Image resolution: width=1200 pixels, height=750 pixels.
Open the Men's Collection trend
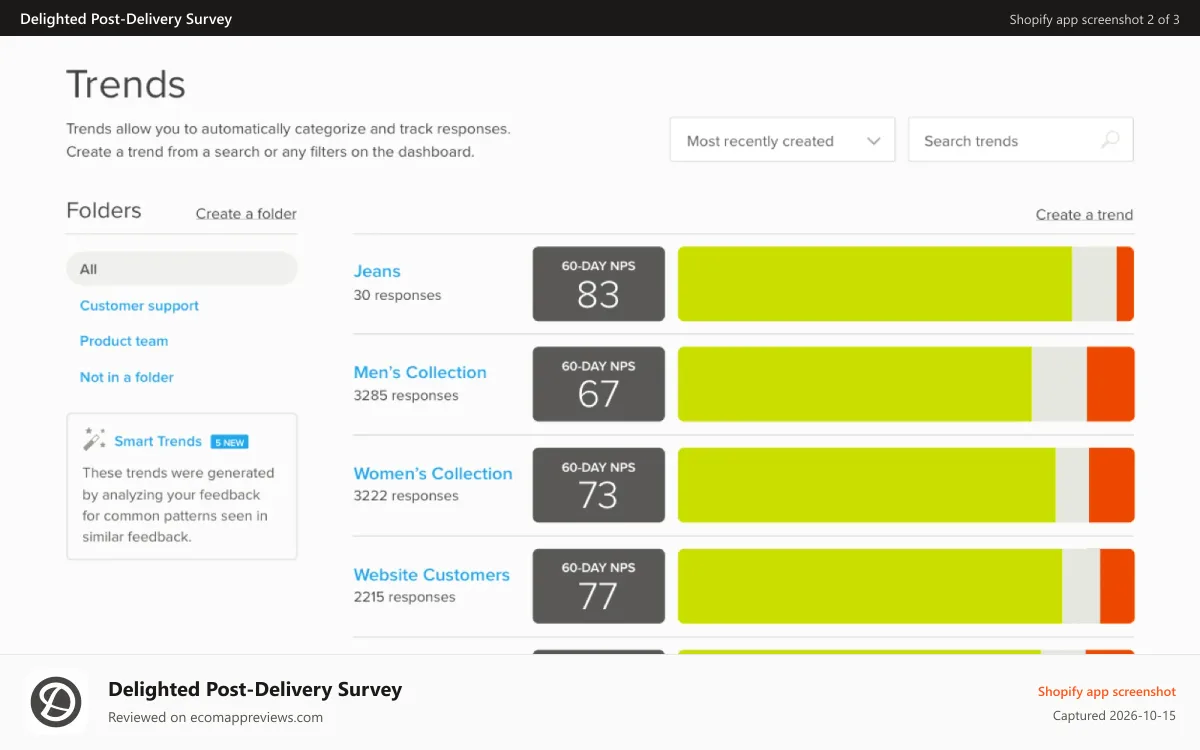click(420, 372)
